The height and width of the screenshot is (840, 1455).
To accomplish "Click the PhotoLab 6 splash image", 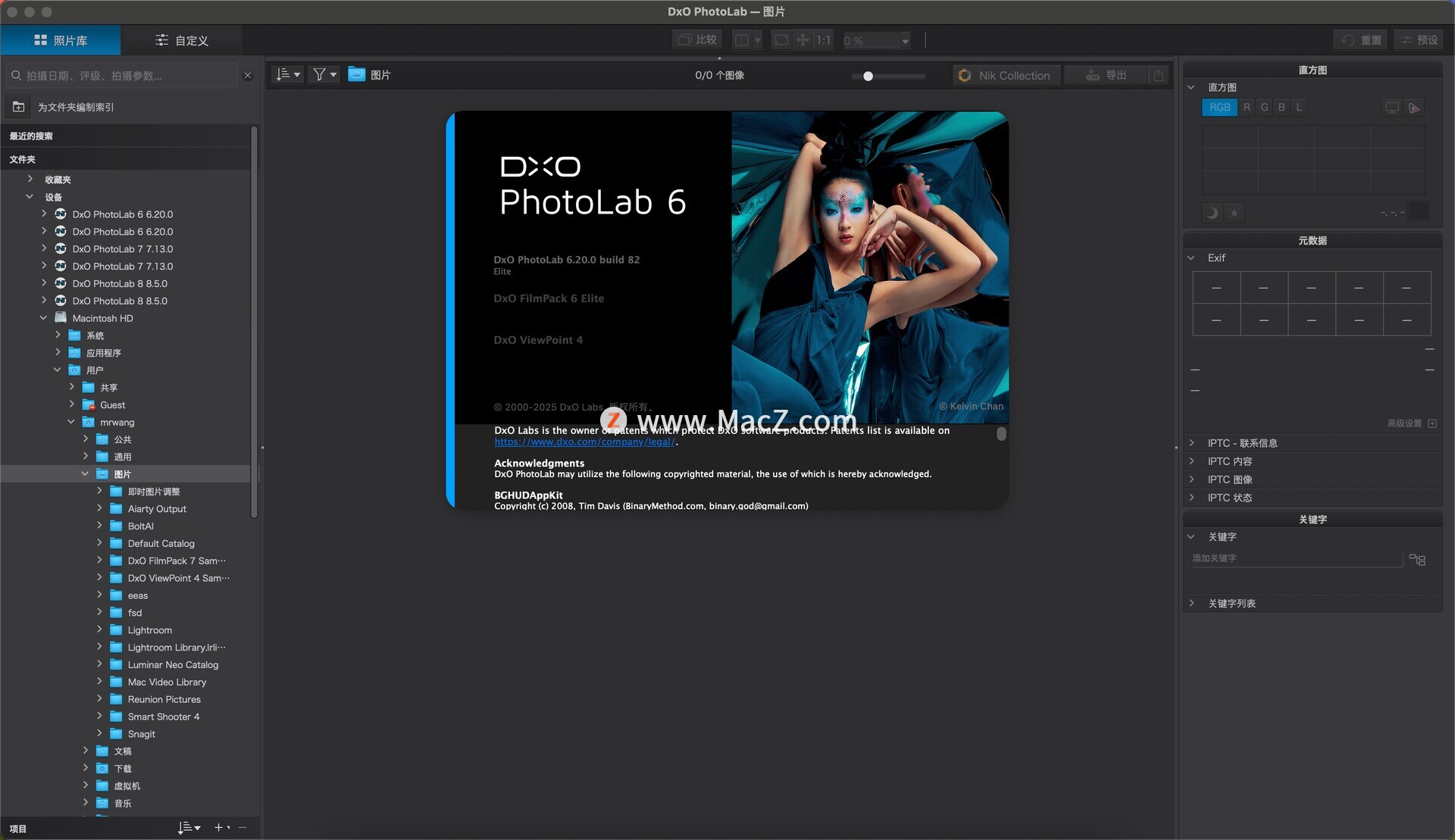I will pyautogui.click(x=869, y=267).
